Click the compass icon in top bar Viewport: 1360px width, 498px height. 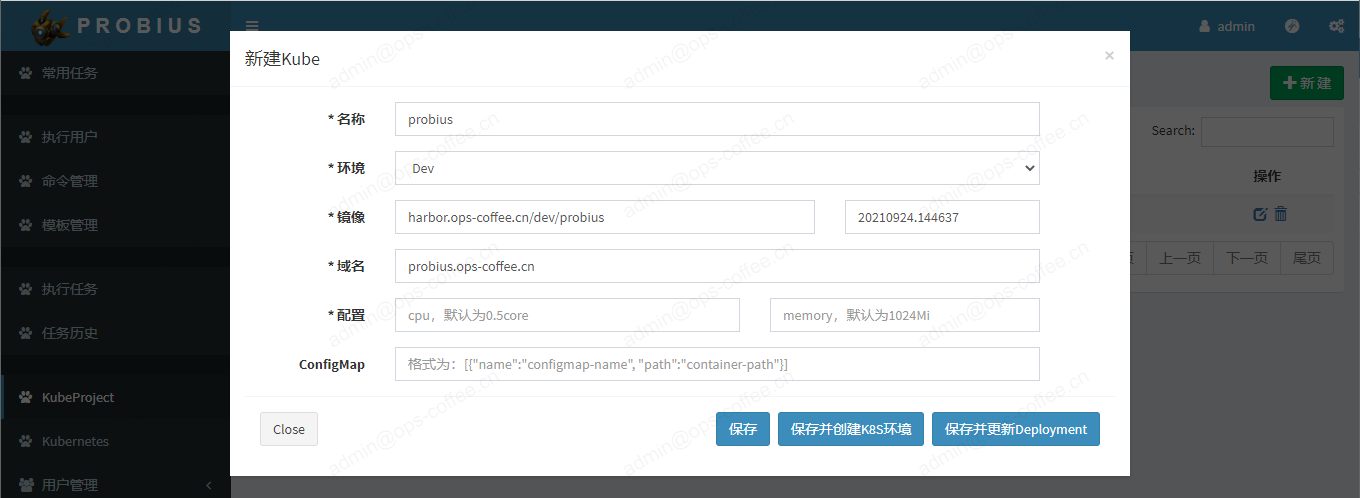tap(1292, 26)
